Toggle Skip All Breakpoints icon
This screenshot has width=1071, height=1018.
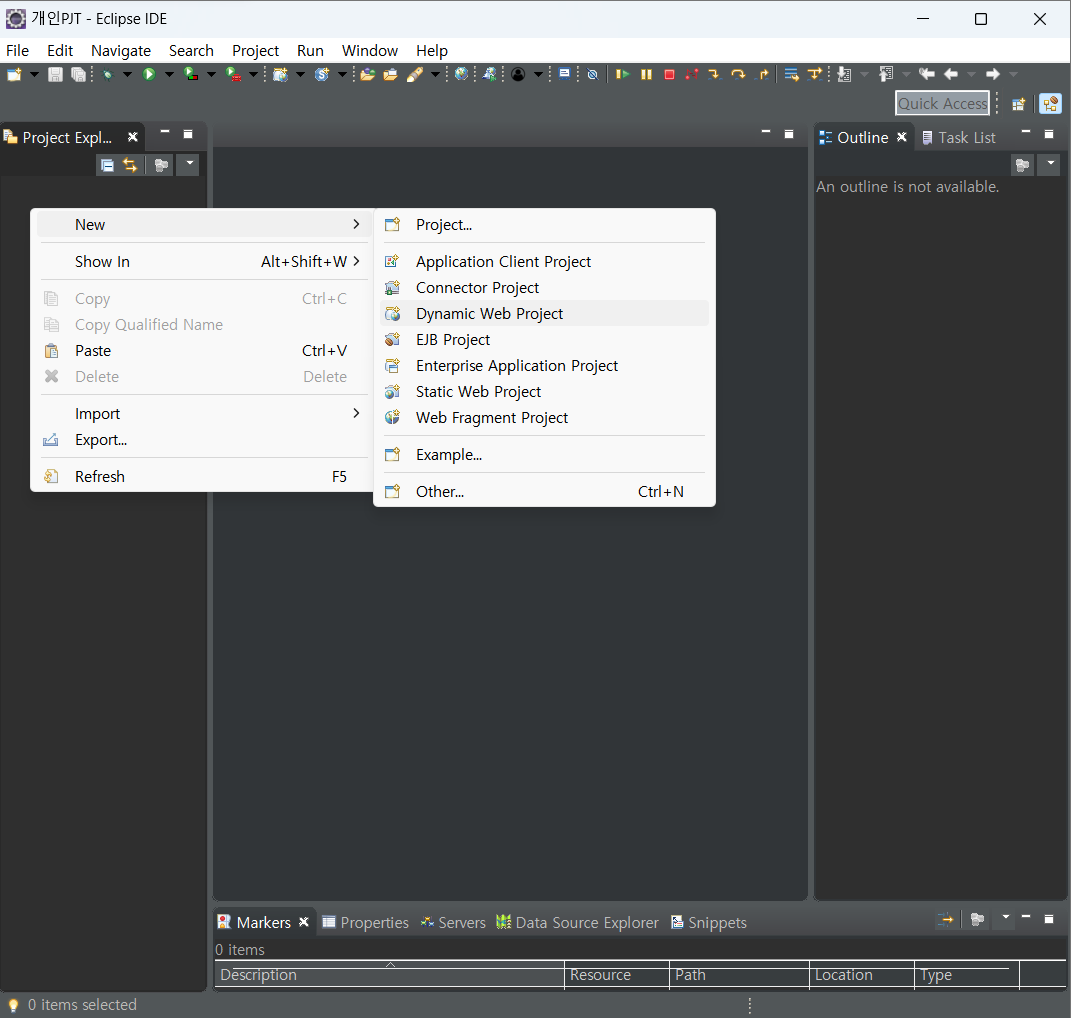(592, 74)
